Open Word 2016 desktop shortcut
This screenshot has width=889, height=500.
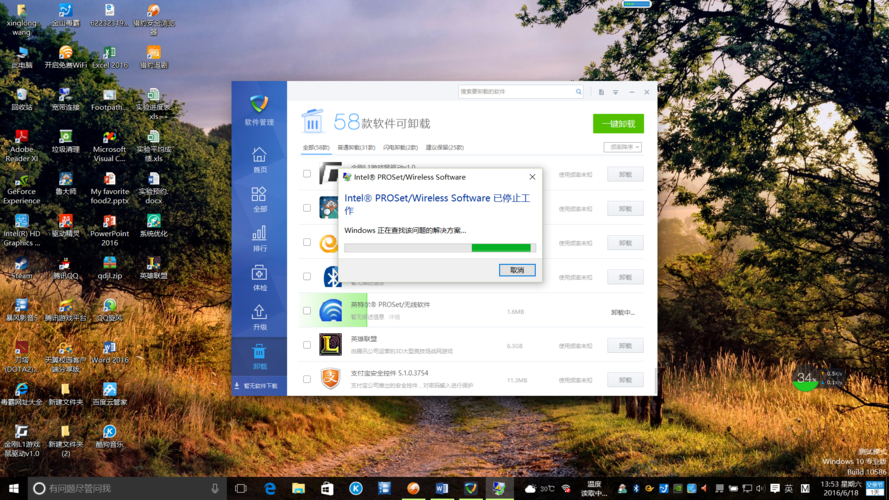point(109,351)
